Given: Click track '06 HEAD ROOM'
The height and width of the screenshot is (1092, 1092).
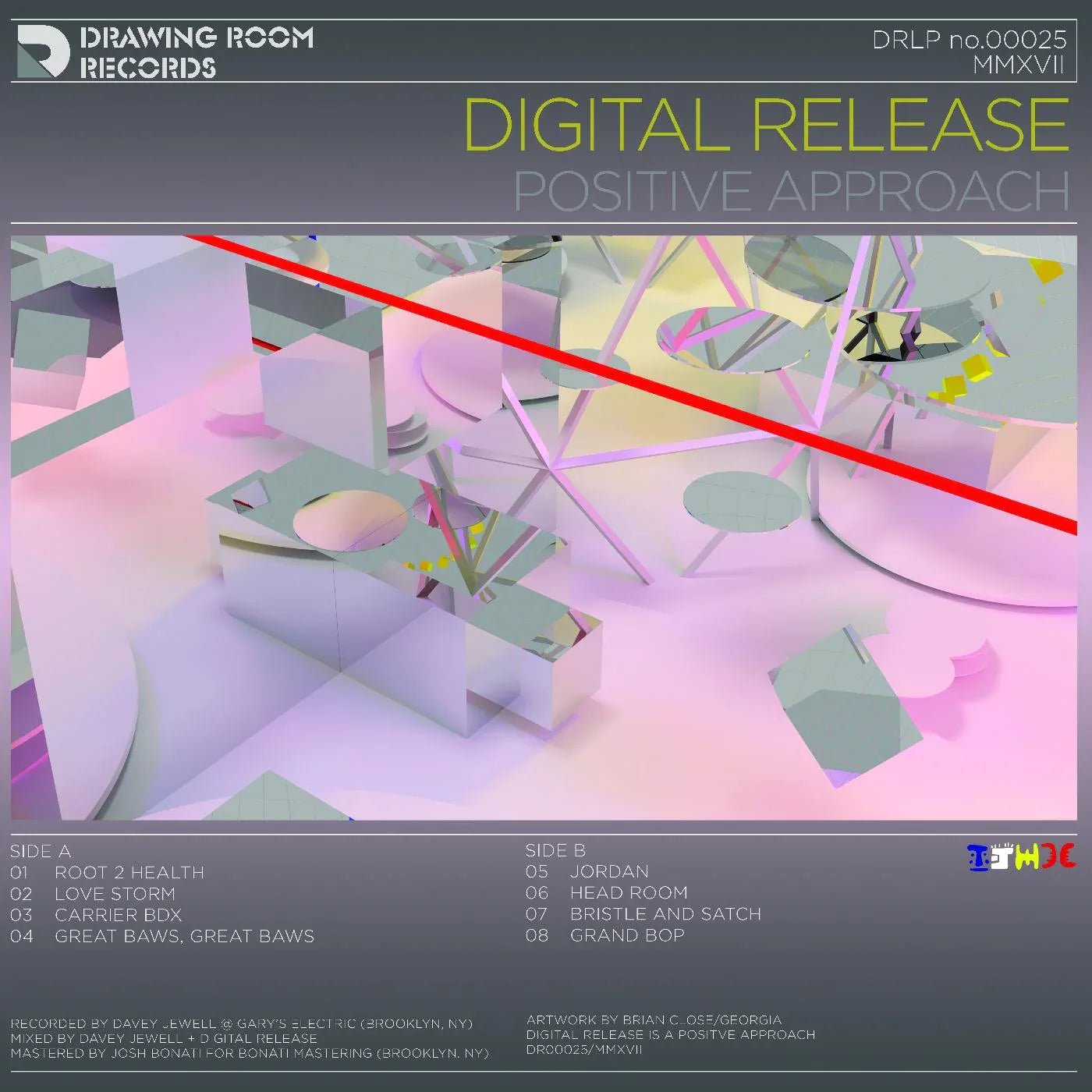Looking at the screenshot, I should (x=607, y=892).
